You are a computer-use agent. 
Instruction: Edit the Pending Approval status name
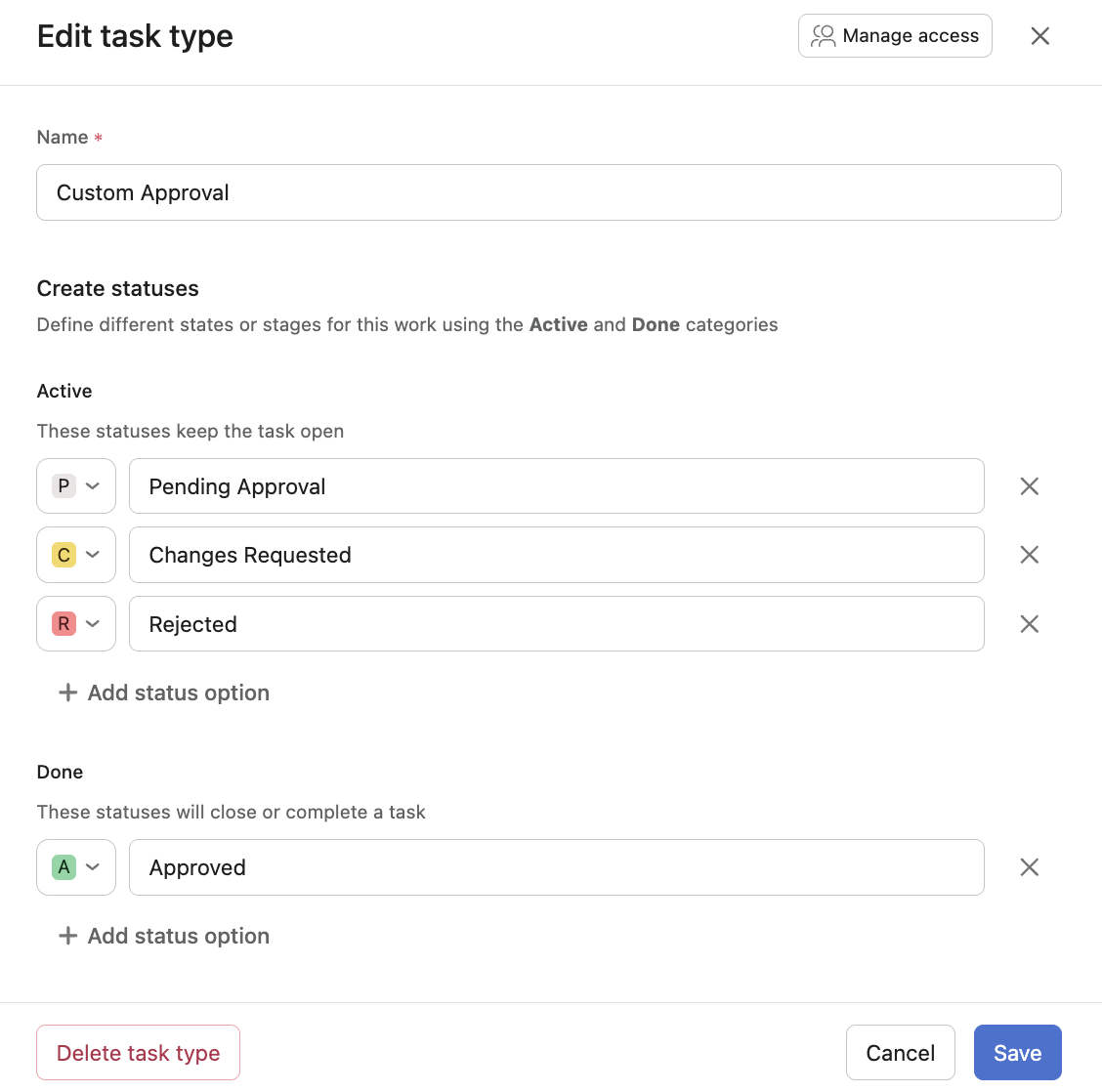point(556,486)
